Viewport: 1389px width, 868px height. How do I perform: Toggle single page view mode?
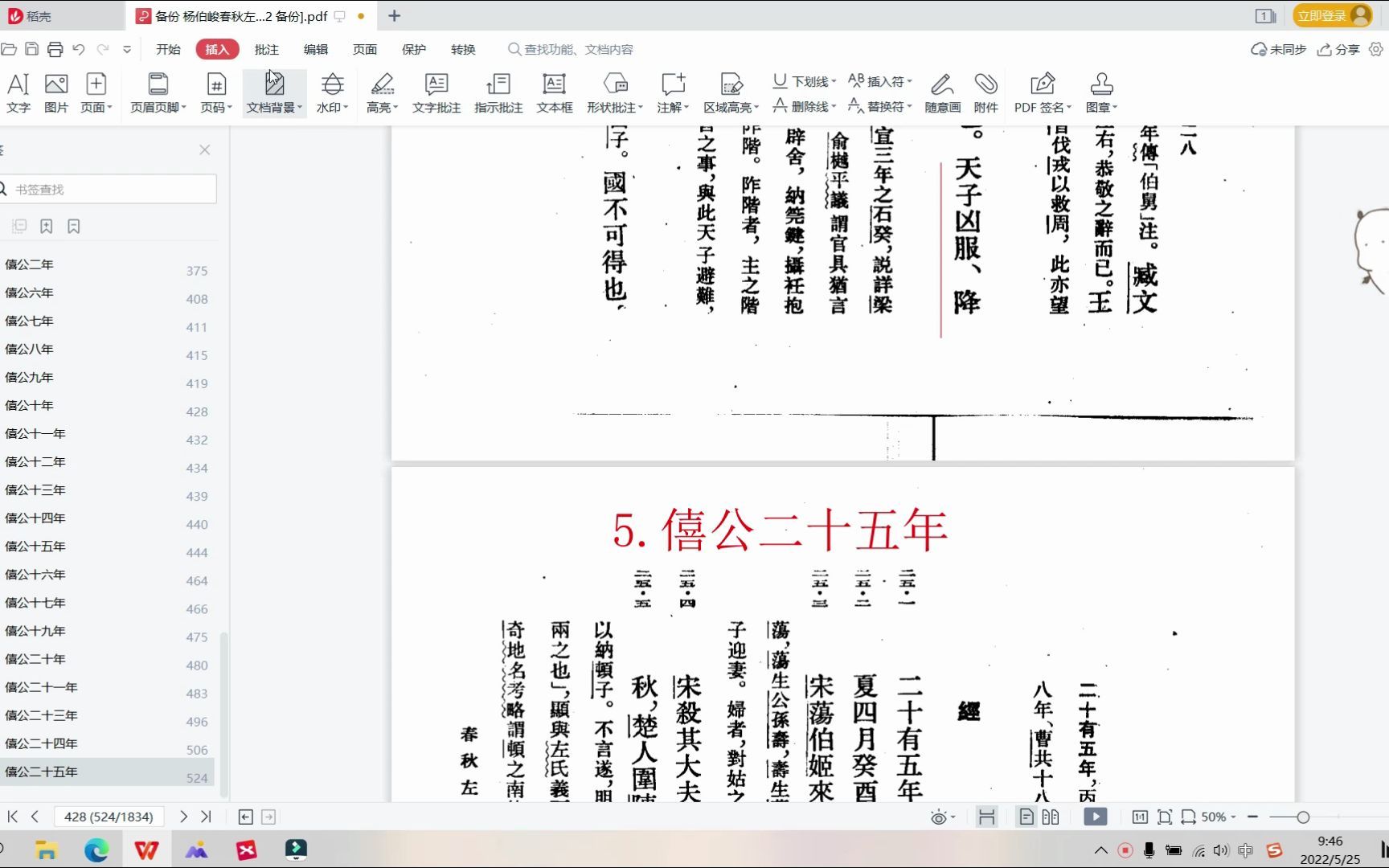click(1026, 817)
